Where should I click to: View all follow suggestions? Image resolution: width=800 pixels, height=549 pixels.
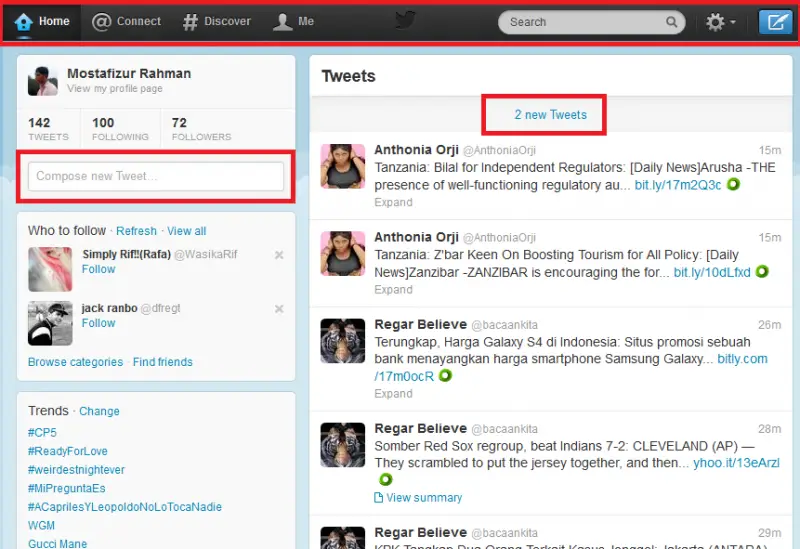point(187,231)
